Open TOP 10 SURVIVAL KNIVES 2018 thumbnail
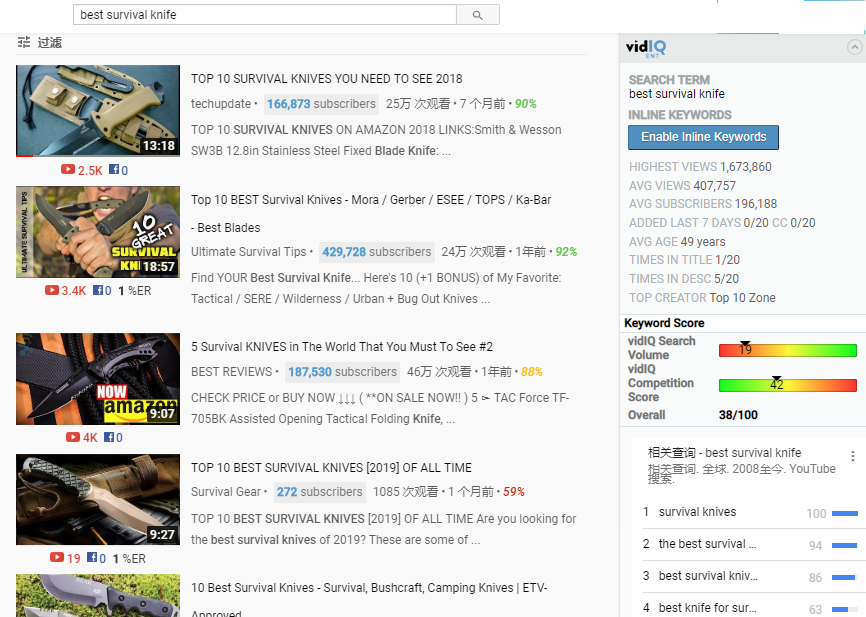 [x=98, y=110]
